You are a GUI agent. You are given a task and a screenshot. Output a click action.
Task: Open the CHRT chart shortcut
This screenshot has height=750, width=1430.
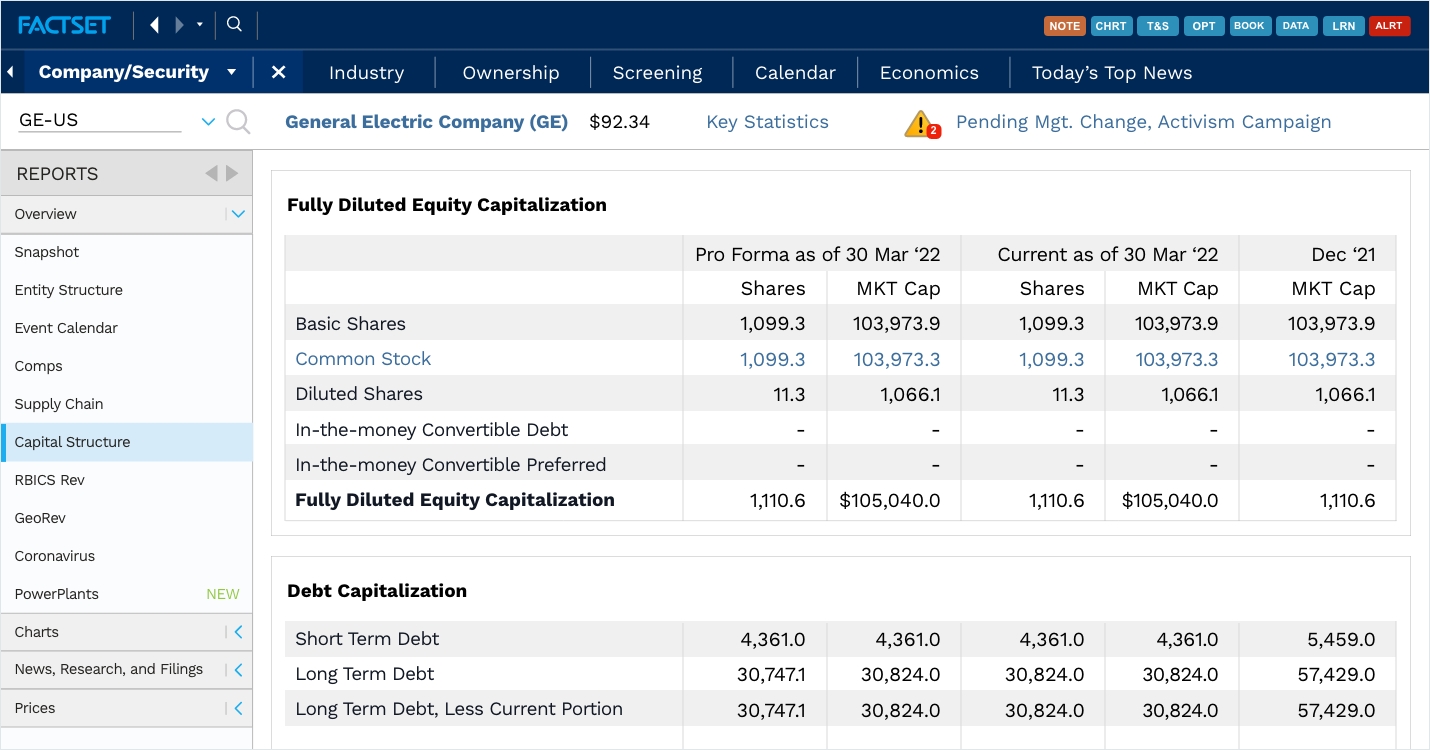pos(1110,26)
